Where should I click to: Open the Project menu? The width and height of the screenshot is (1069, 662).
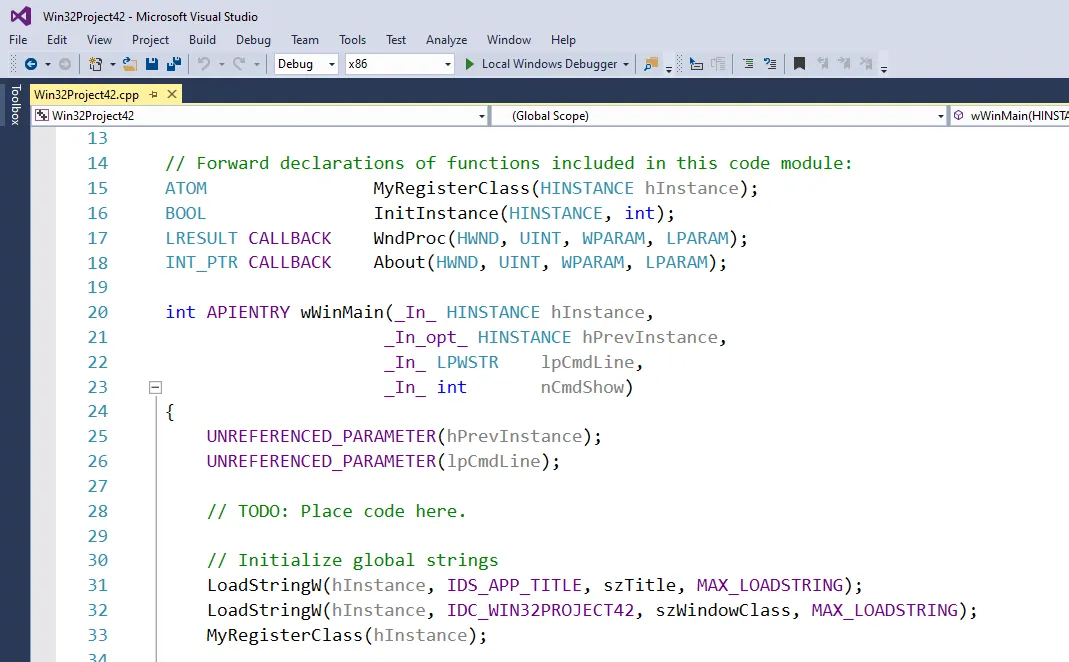click(150, 40)
